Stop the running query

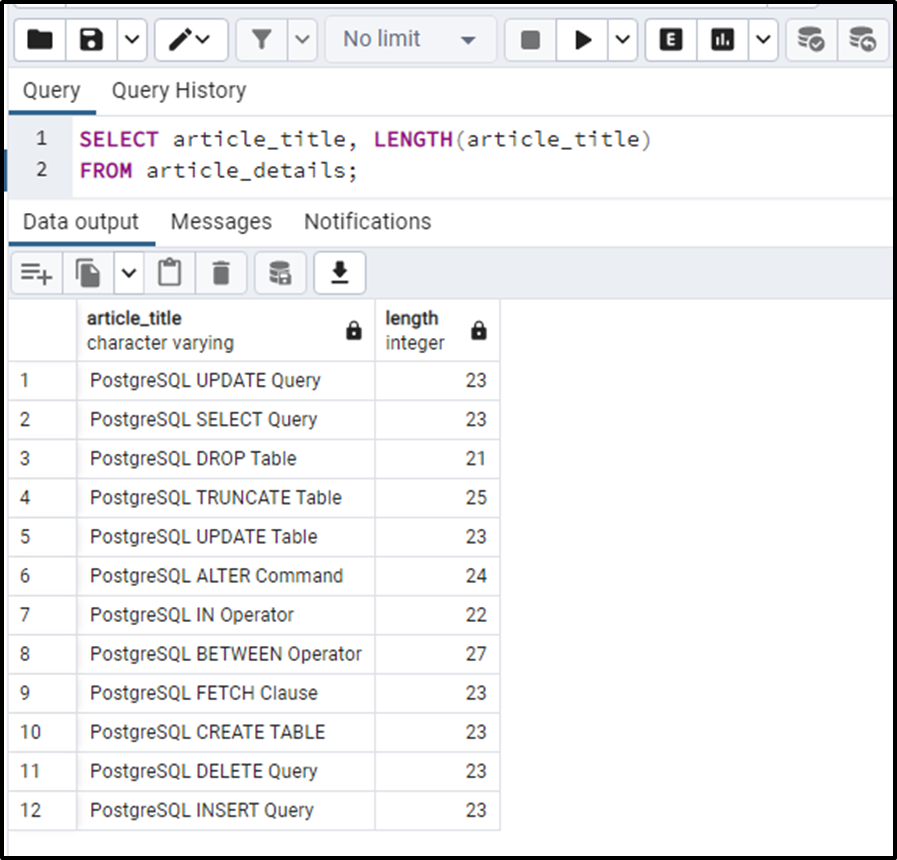tap(530, 40)
